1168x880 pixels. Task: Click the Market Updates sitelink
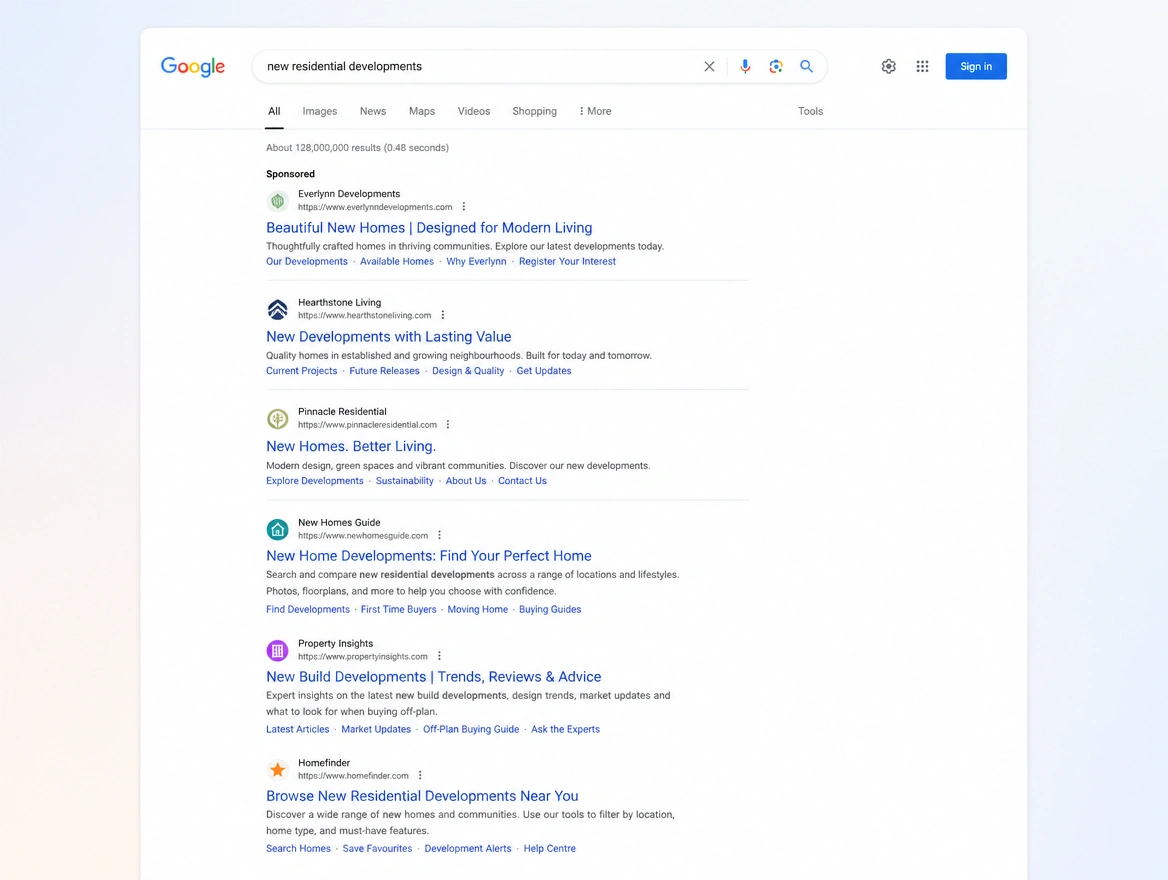376,729
